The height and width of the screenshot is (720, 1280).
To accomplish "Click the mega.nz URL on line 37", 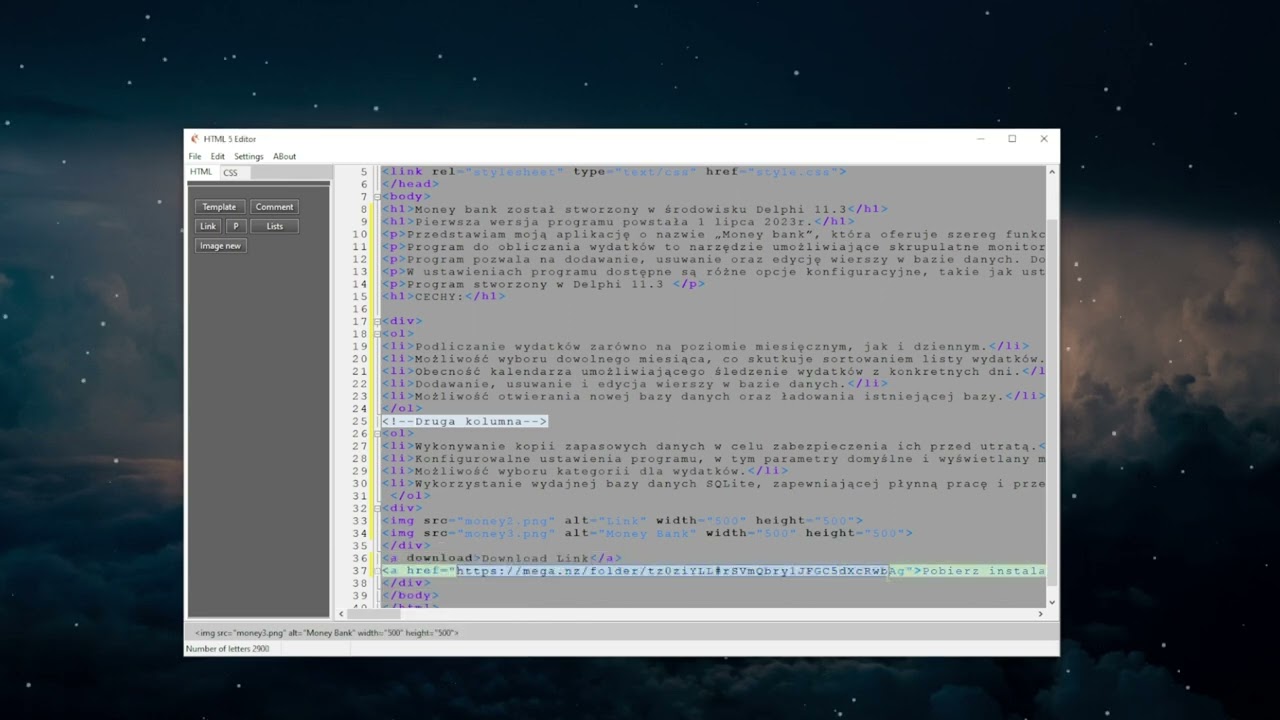I will tap(672, 571).
